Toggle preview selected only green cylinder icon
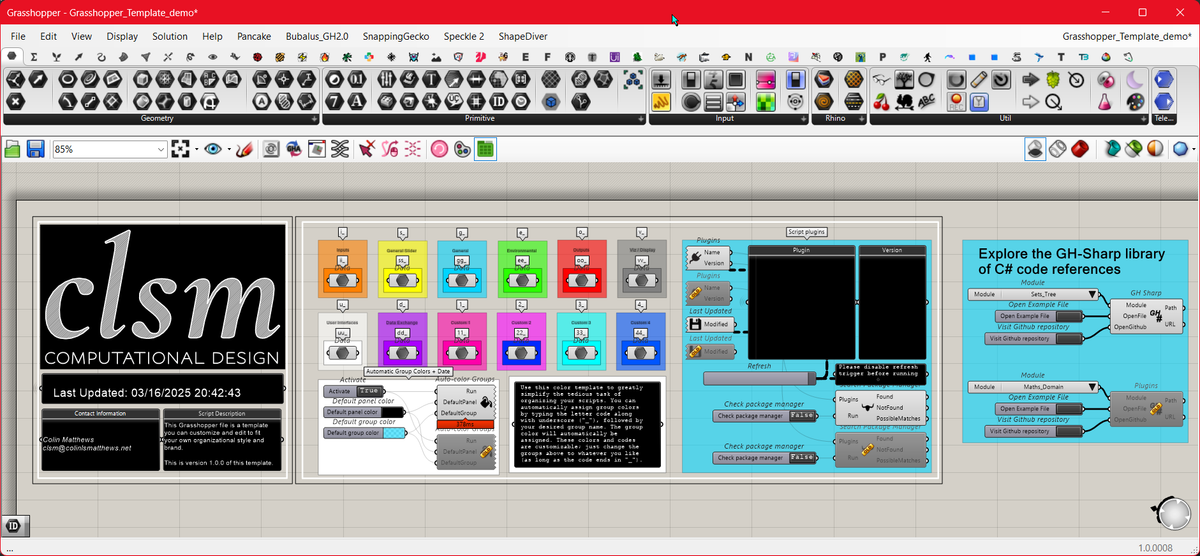 (x=1133, y=149)
